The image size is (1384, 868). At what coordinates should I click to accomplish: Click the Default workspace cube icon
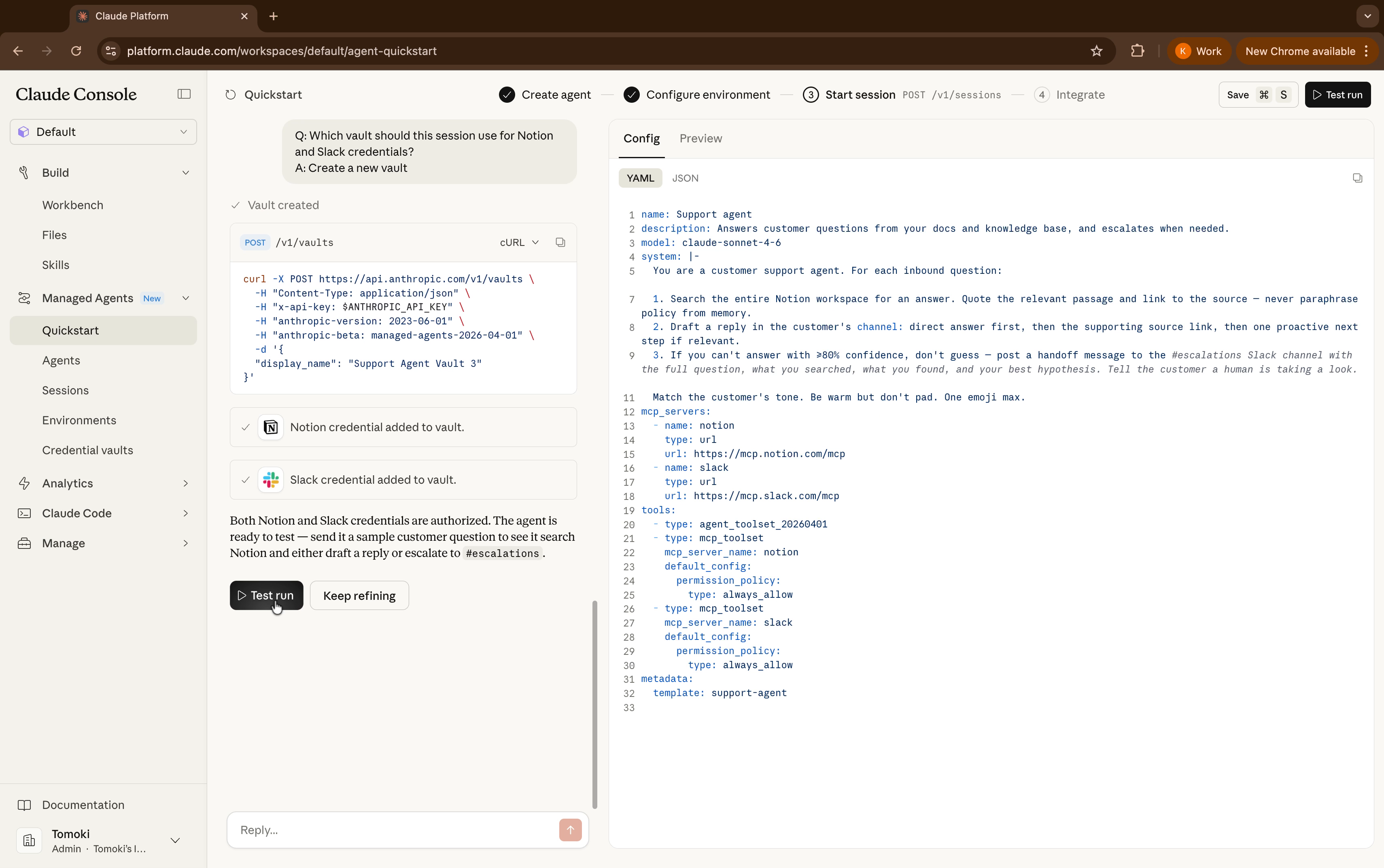click(x=23, y=132)
